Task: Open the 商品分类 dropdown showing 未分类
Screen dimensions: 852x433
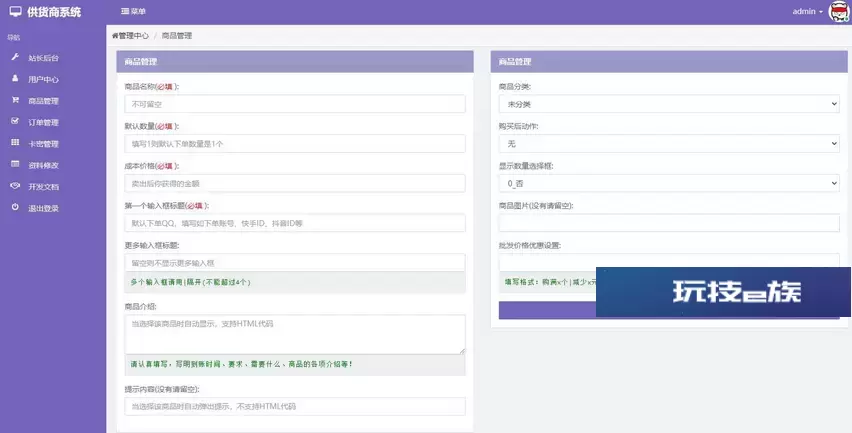Action: (x=669, y=104)
